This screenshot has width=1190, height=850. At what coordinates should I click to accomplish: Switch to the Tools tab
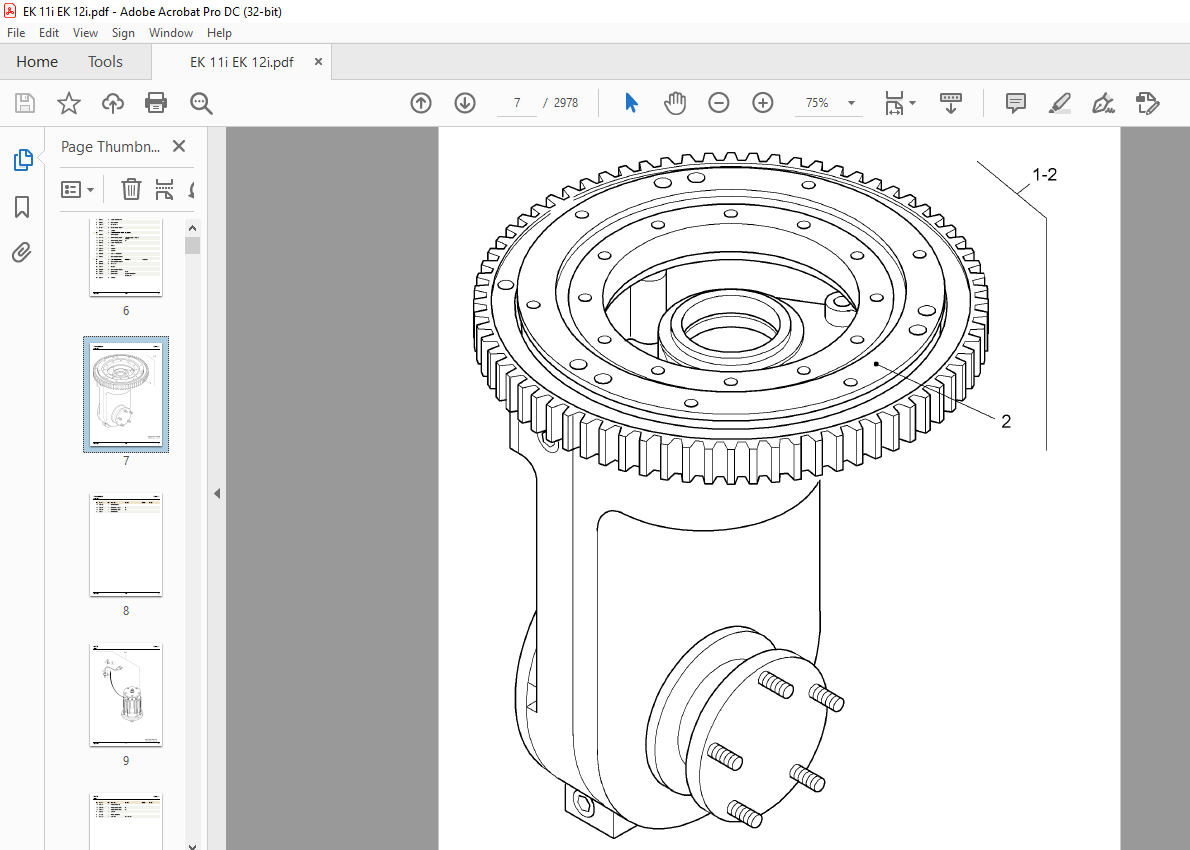point(105,61)
